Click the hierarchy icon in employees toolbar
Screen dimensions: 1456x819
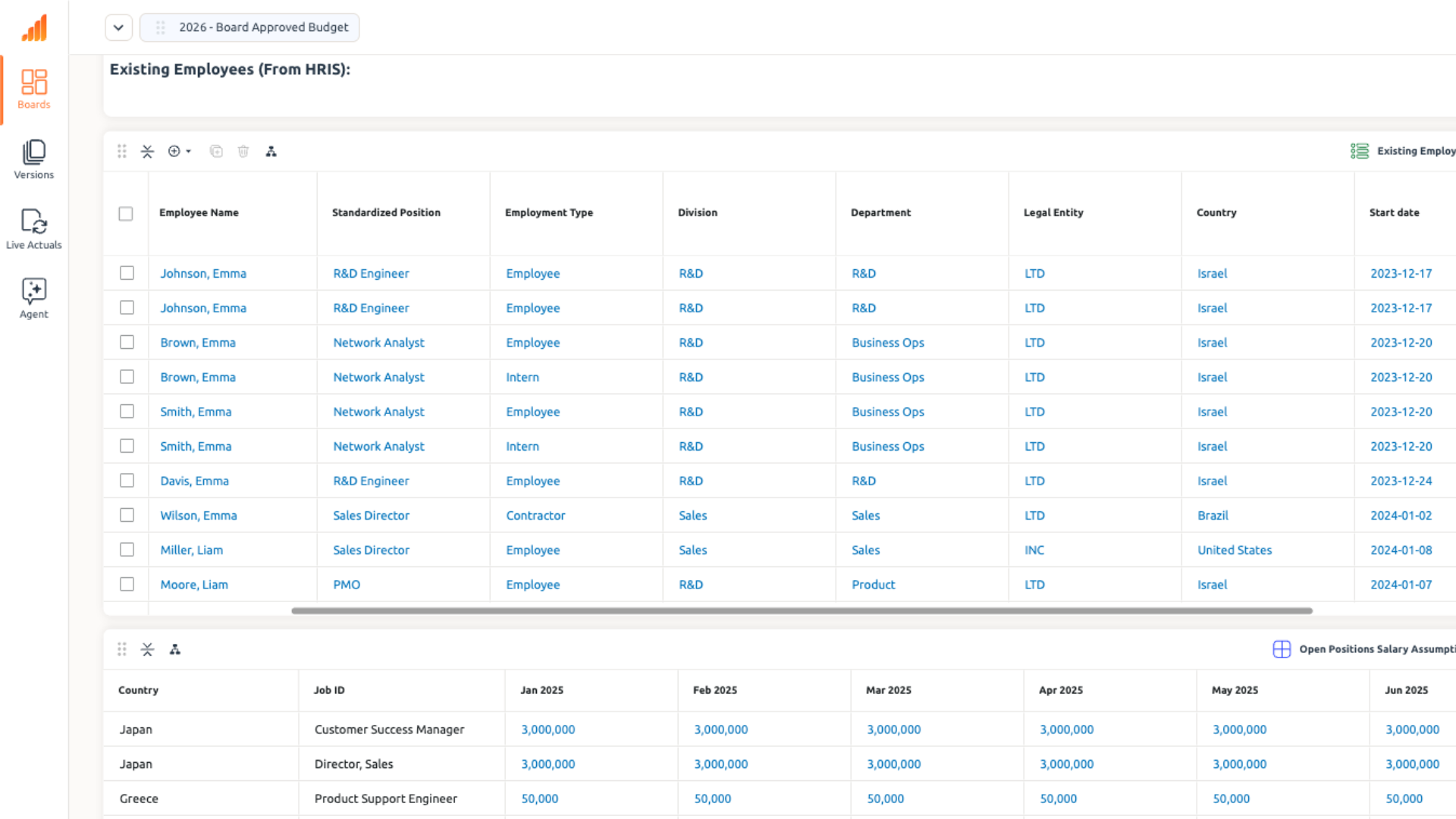[x=271, y=152]
